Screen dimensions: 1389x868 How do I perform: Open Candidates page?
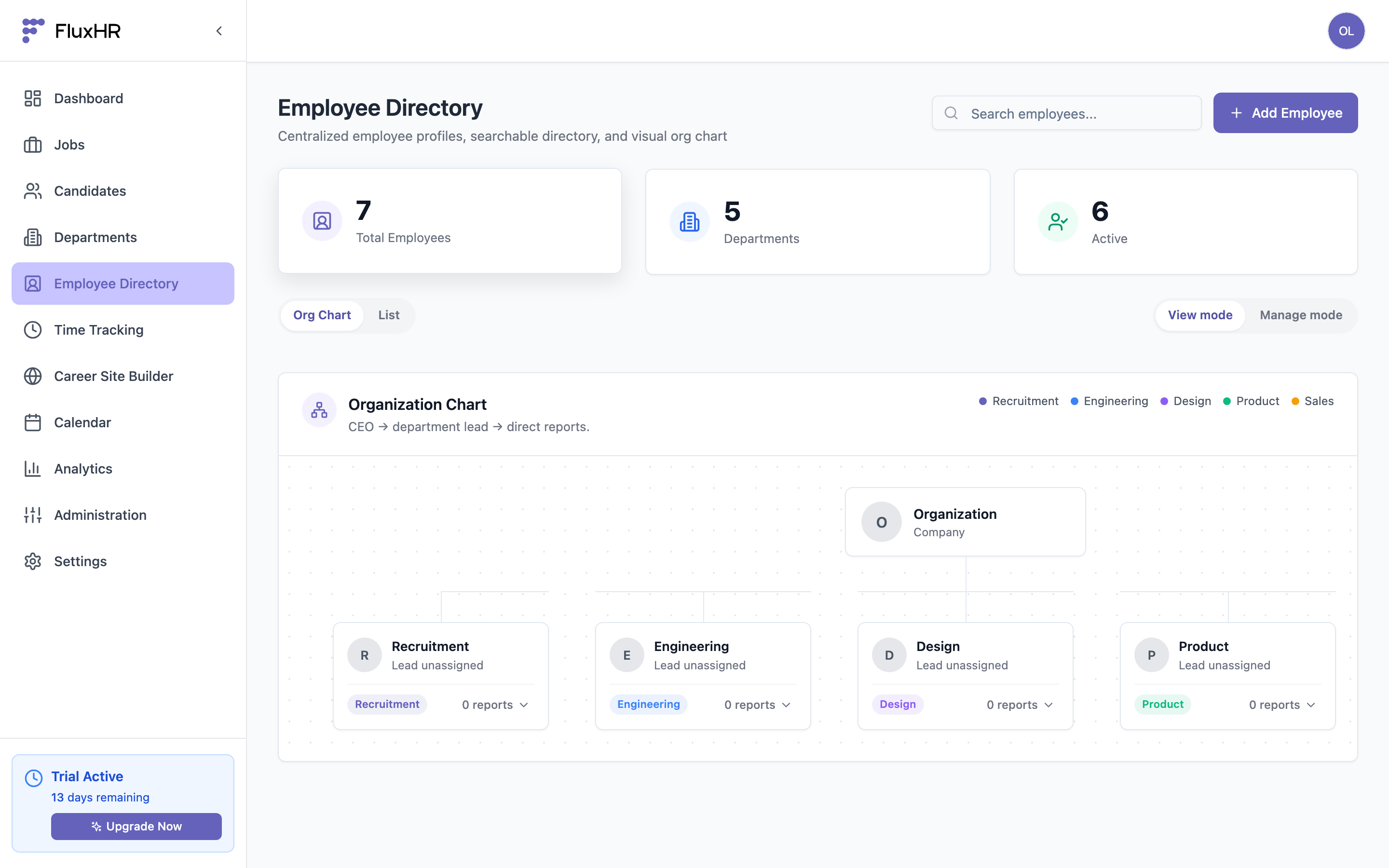(x=123, y=191)
